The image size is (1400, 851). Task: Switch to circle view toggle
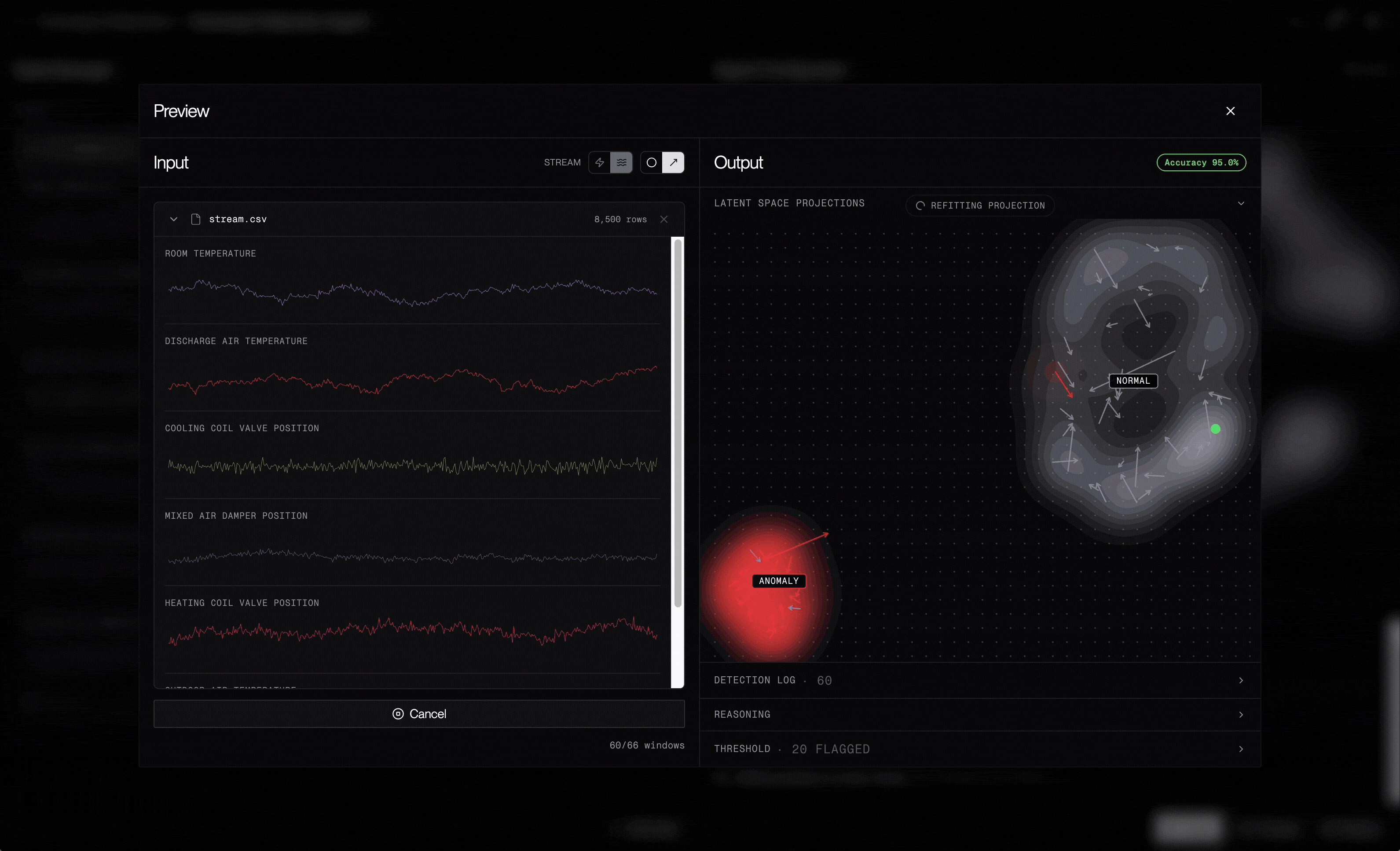652,162
